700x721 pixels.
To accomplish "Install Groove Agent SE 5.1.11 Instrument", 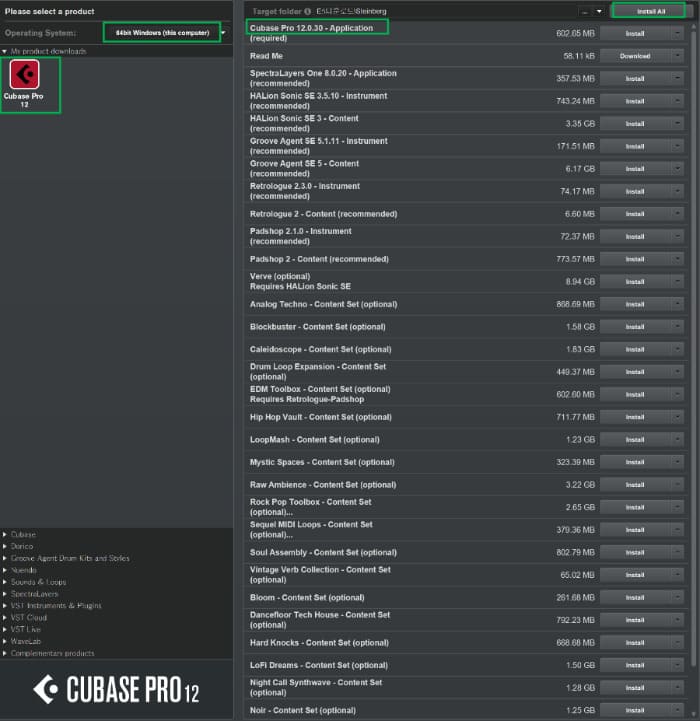I will [635, 146].
